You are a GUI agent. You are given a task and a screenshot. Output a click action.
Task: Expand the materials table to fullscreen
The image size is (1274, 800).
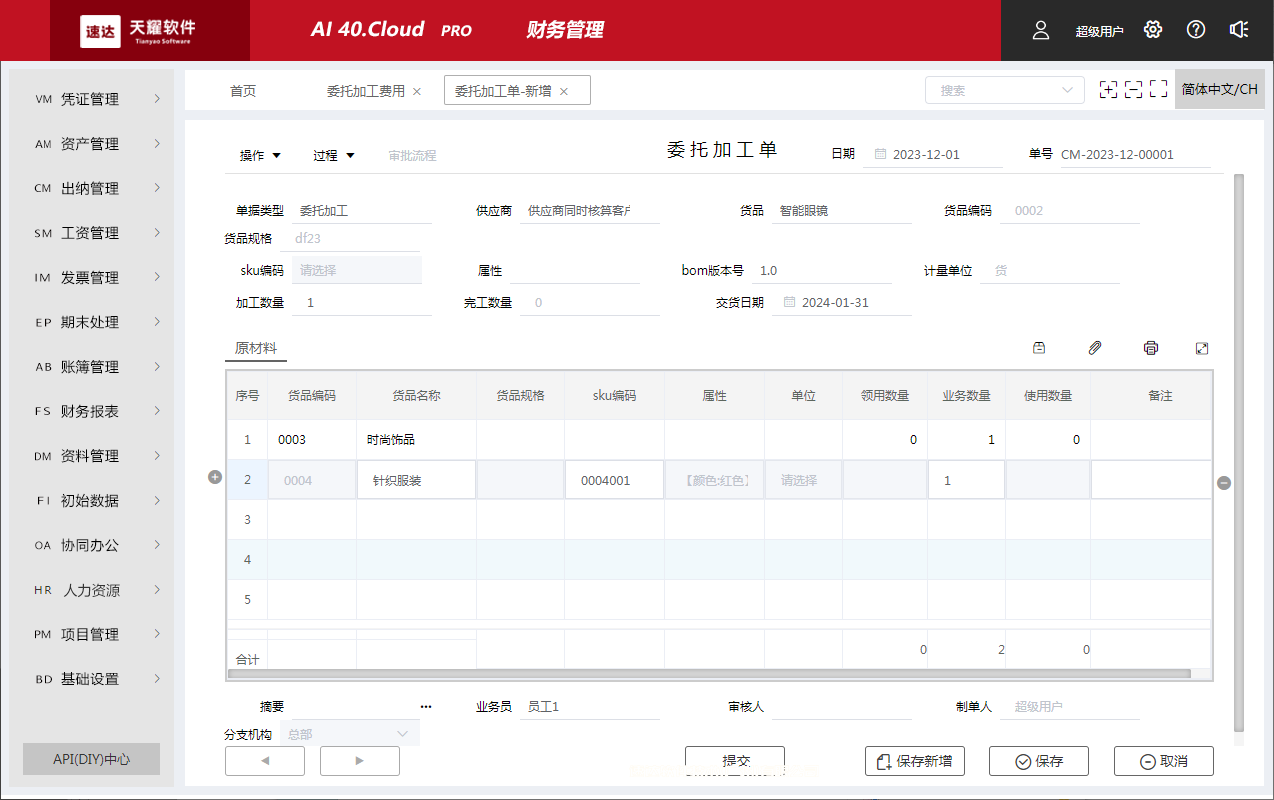1202,347
